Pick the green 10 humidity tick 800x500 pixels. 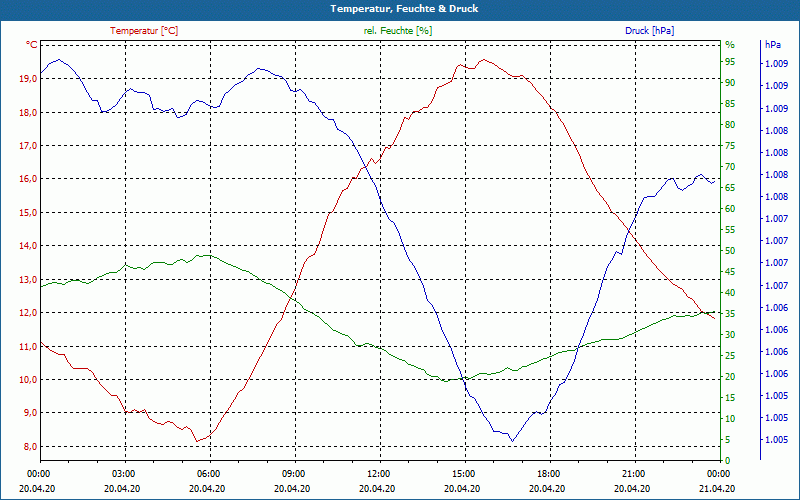click(730, 418)
